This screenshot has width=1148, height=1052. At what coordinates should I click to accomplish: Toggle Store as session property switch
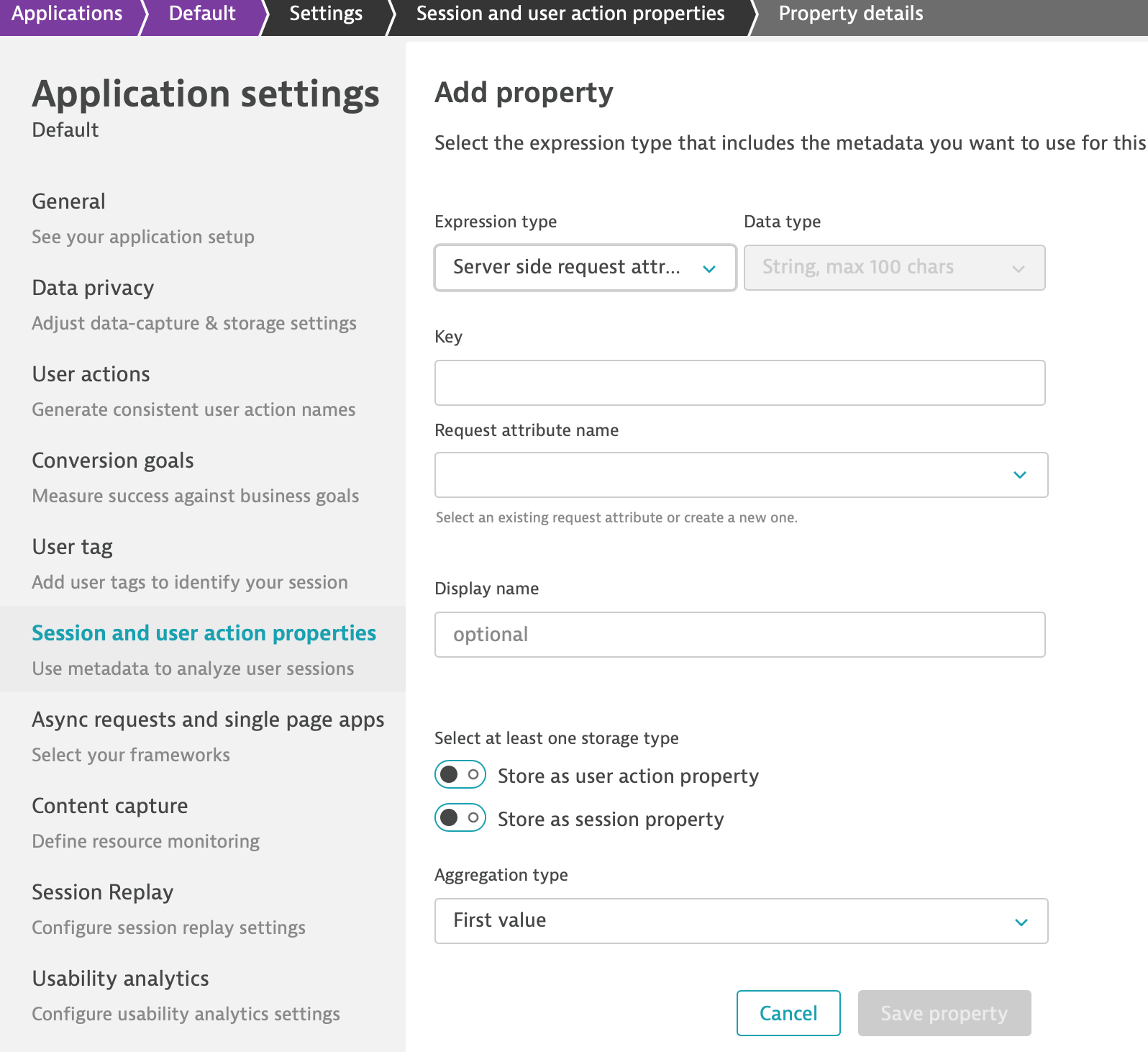pyautogui.click(x=460, y=818)
